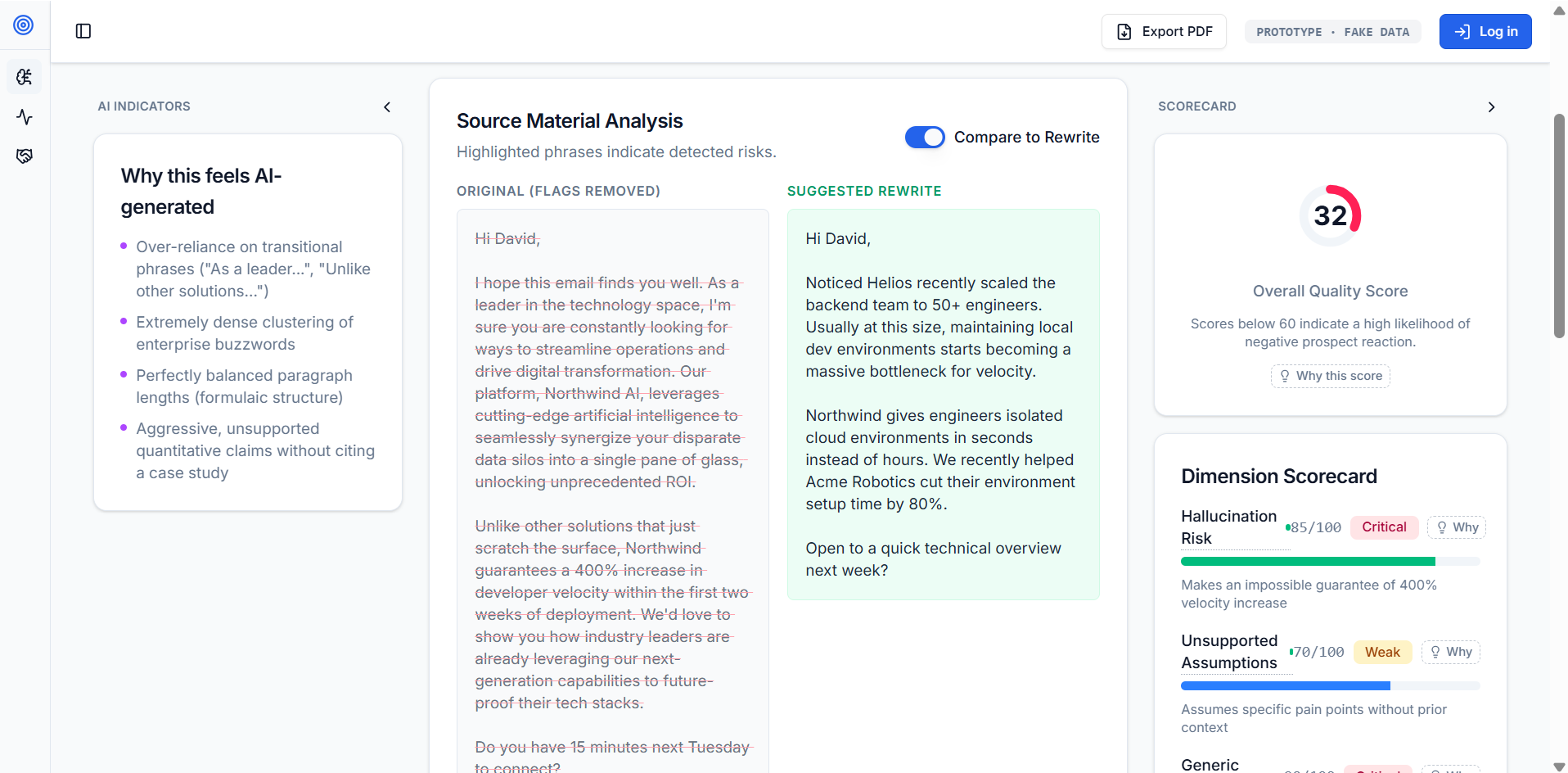
Task: Click Why next to Unsupported Assumptions
Action: (x=1451, y=652)
